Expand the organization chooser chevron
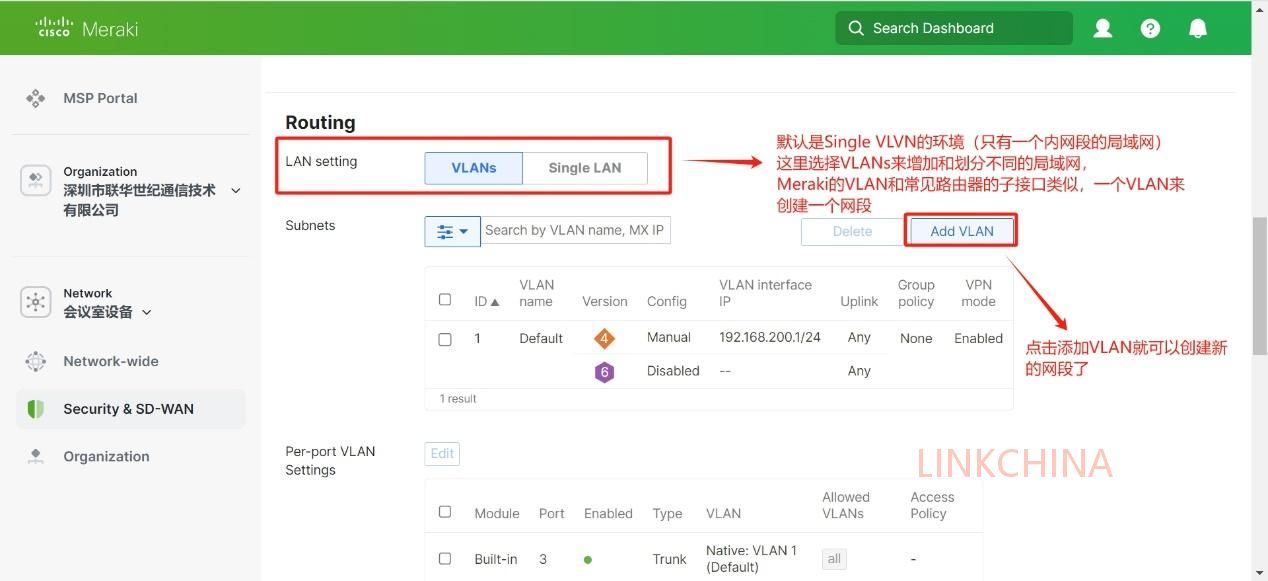Image resolution: width=1268 pixels, height=581 pixels. point(236,190)
